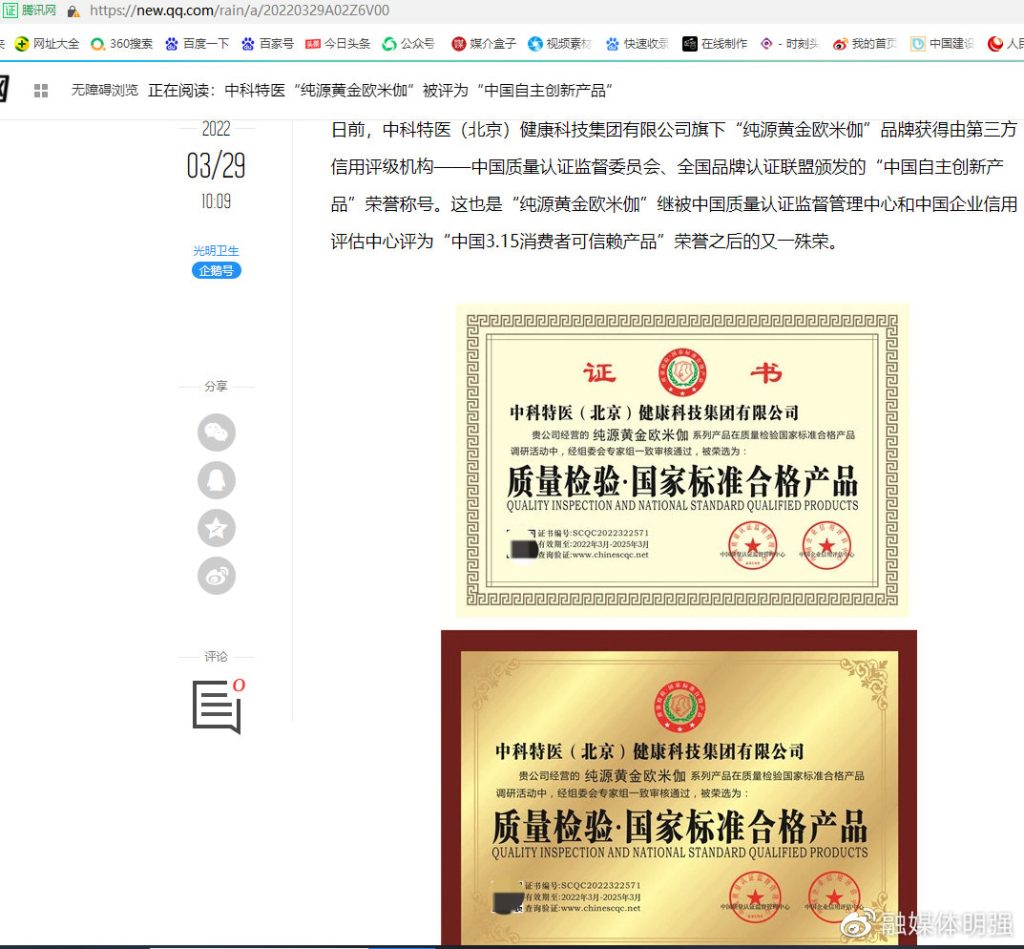
Task: Click the 360搜索 bookmark icon
Action: [98, 44]
